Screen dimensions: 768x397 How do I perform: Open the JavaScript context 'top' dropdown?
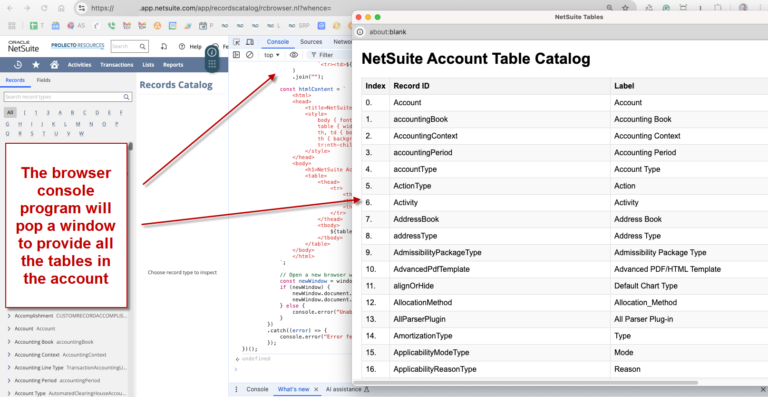272,55
